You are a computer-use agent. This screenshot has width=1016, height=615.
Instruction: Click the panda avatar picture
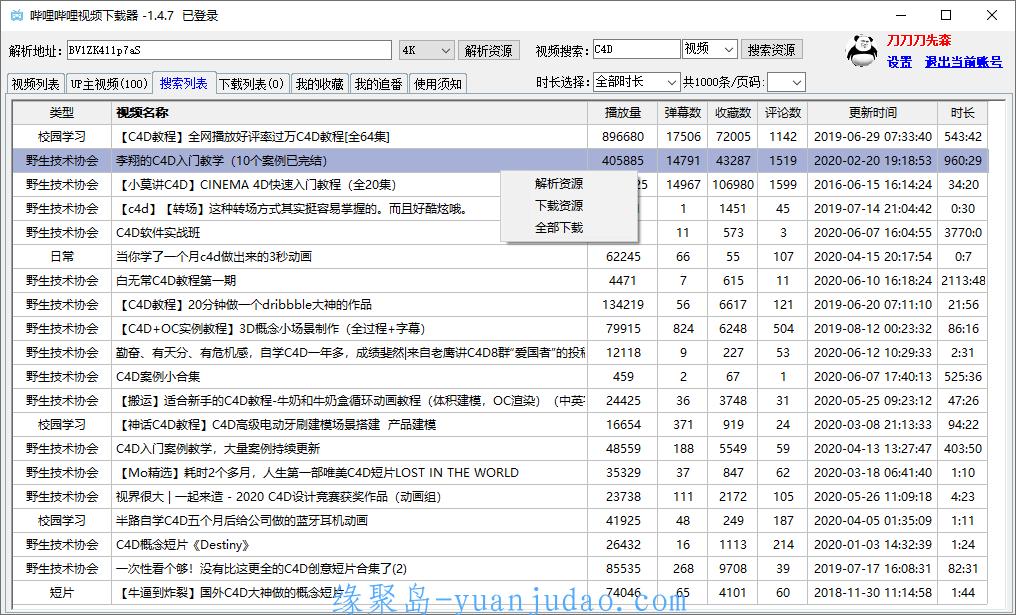click(x=862, y=51)
